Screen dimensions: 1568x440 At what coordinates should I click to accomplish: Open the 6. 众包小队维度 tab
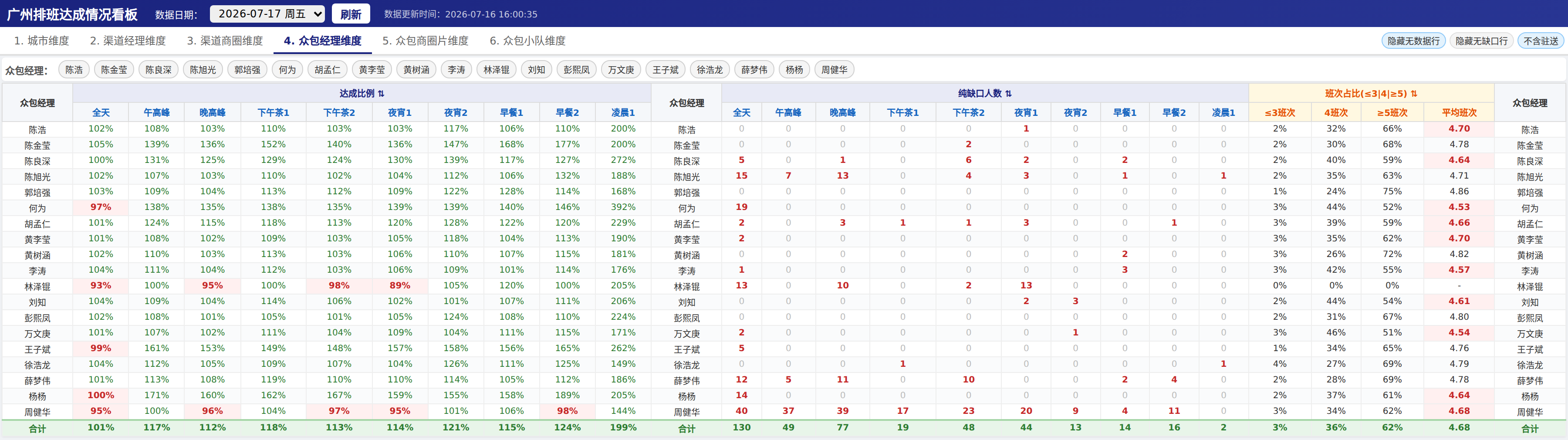528,41
